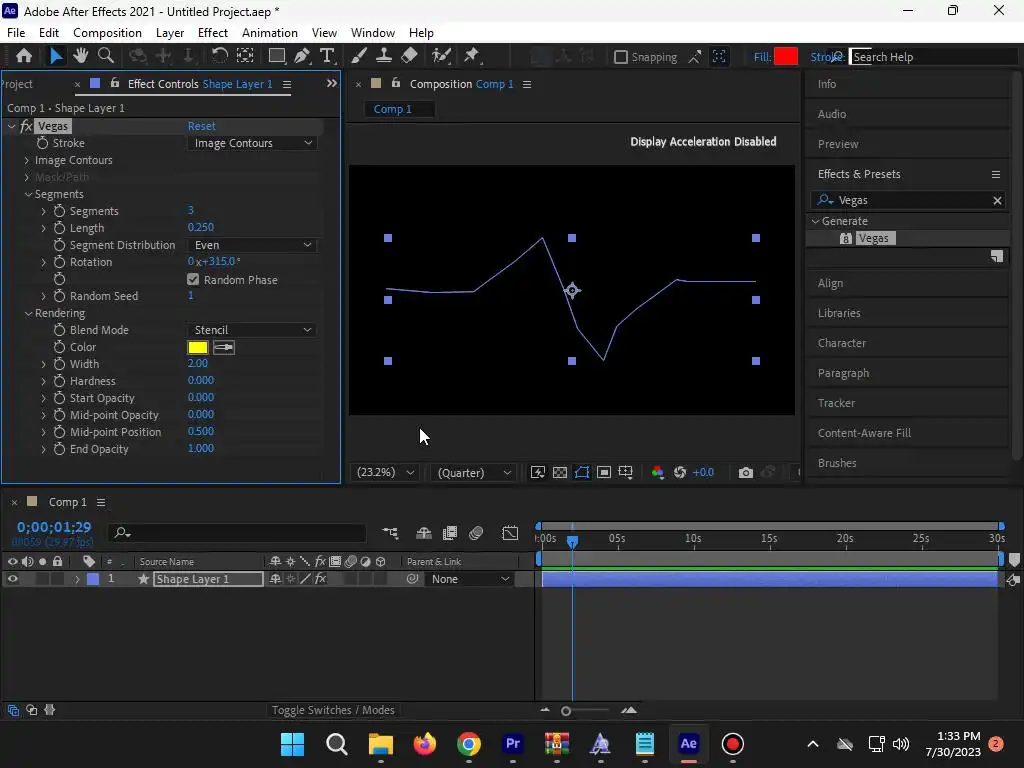Click Toggle Switches / Modes button

(333, 710)
